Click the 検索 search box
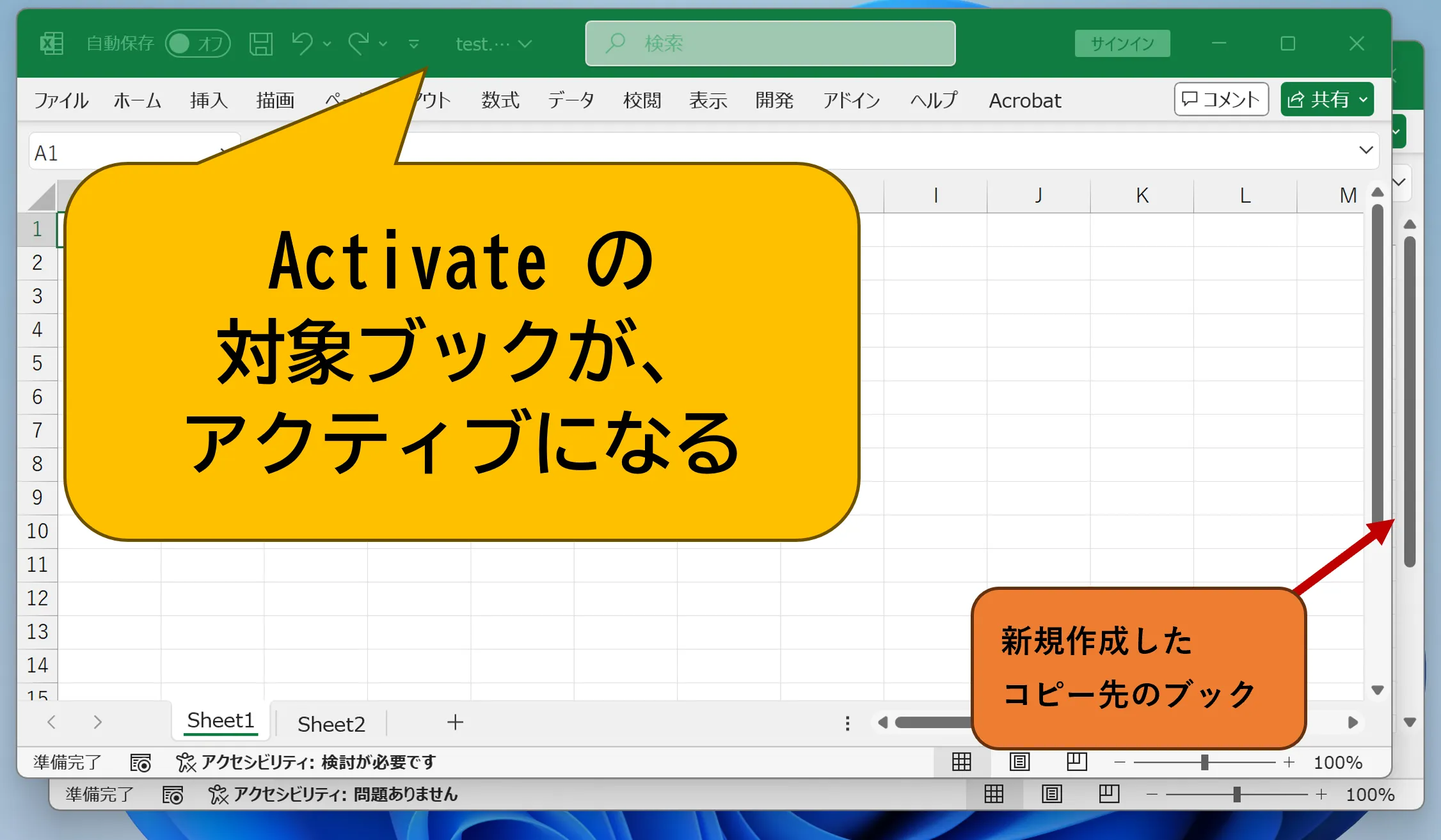1441x840 pixels. click(x=770, y=44)
